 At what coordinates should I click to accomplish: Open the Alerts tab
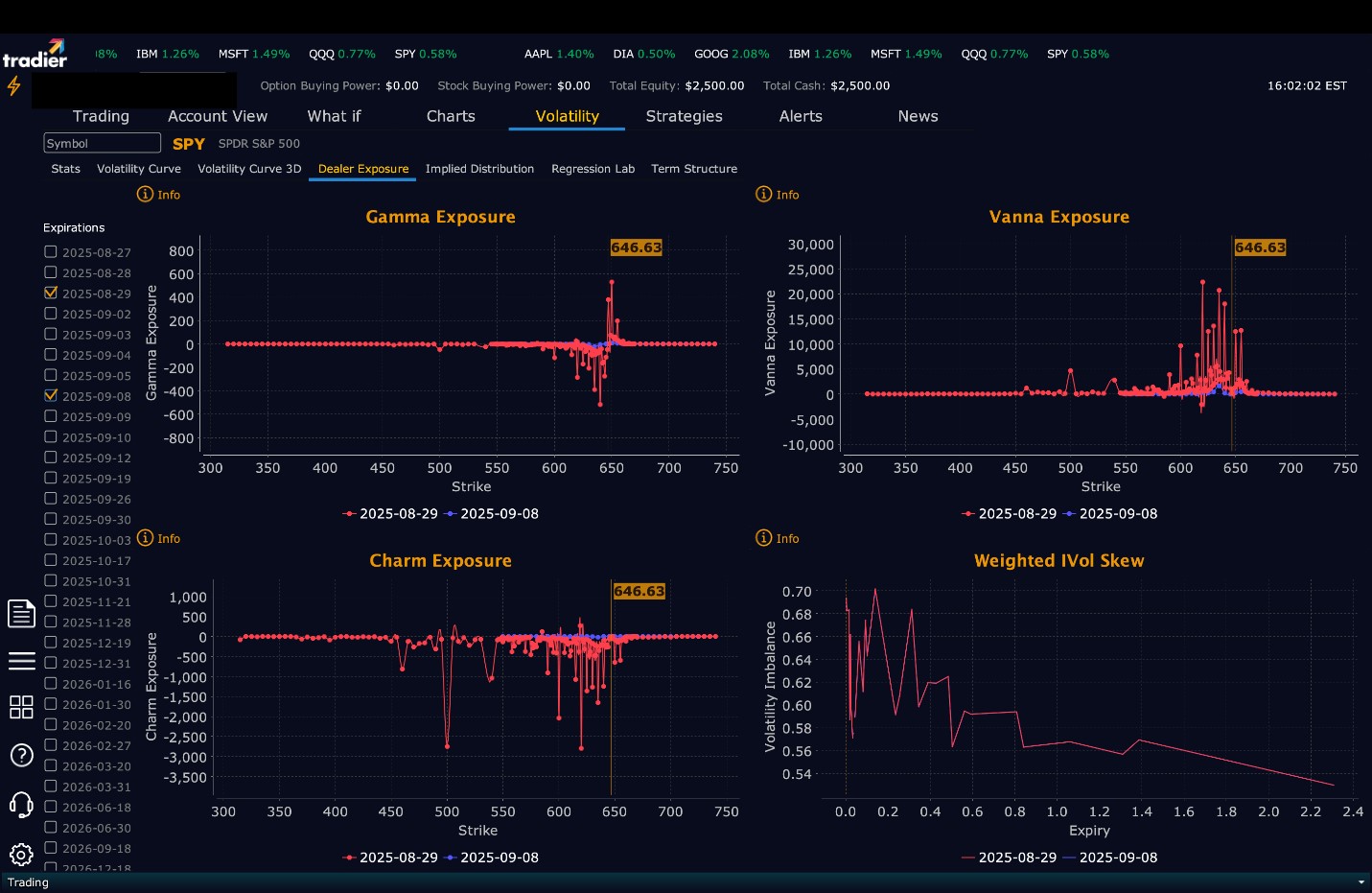click(x=801, y=116)
